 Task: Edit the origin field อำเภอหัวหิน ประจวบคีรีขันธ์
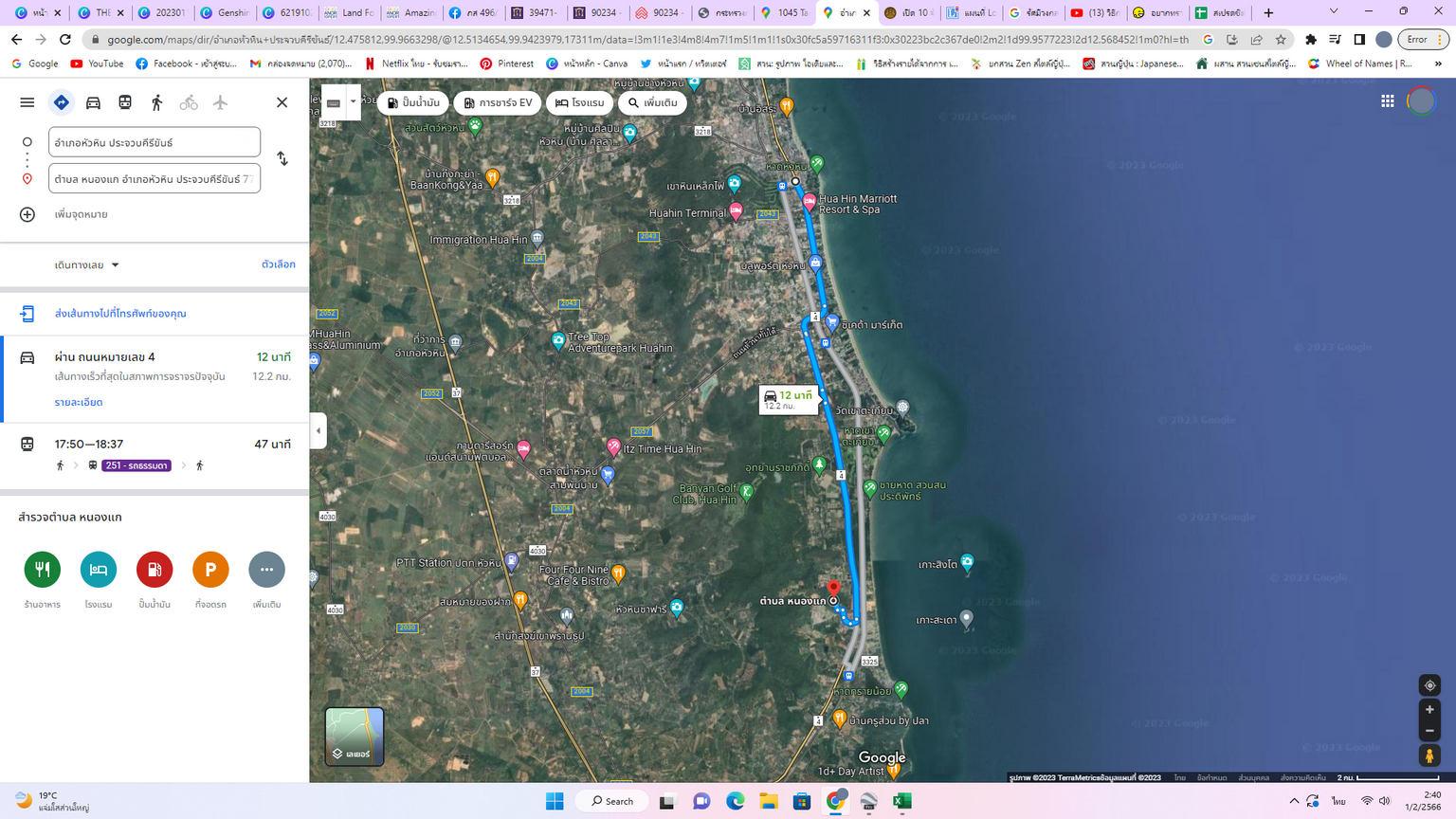(155, 142)
